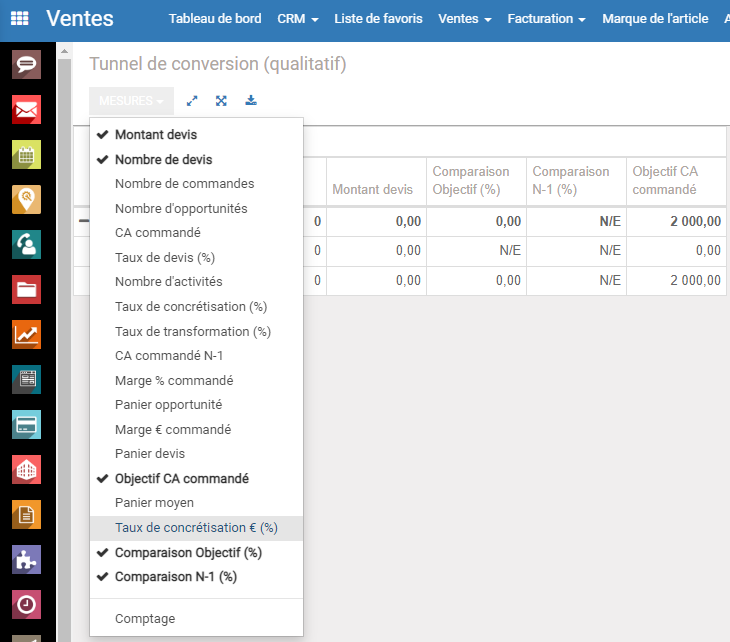The height and width of the screenshot is (642, 730).
Task: Open the Discuss chat bubble app
Action: 27,64
